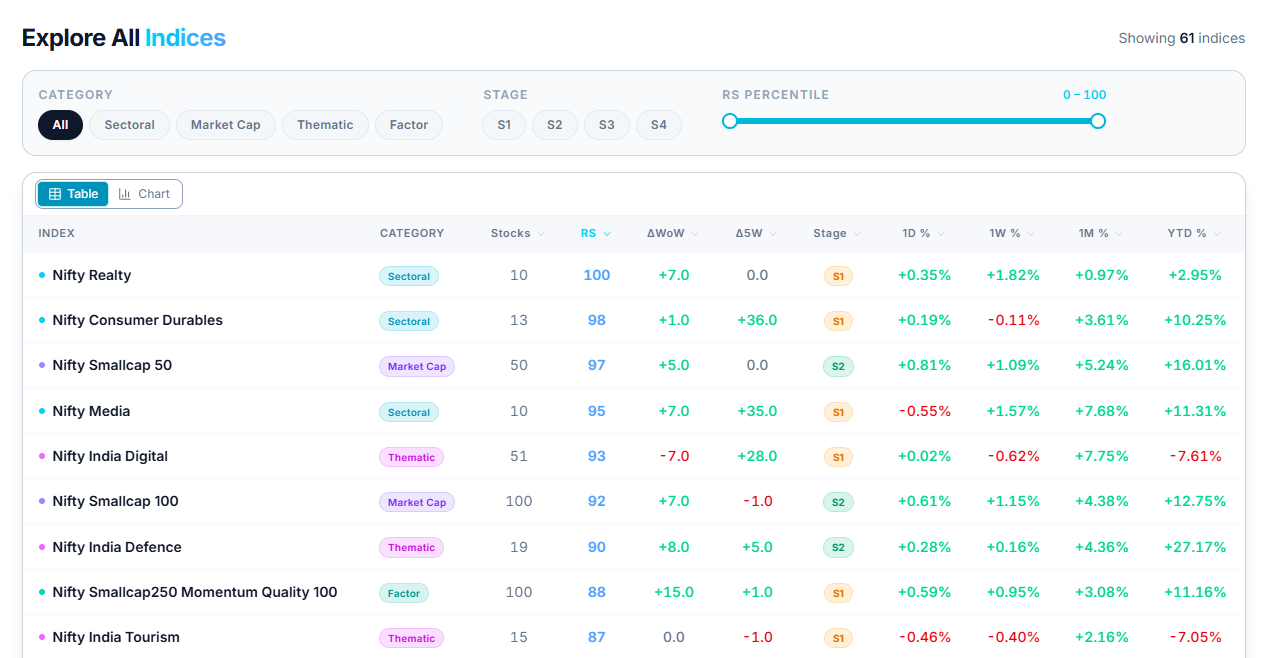The width and height of the screenshot is (1276, 658).
Task: Click S1 stage badge in Nifty Realty row
Action: point(838,276)
